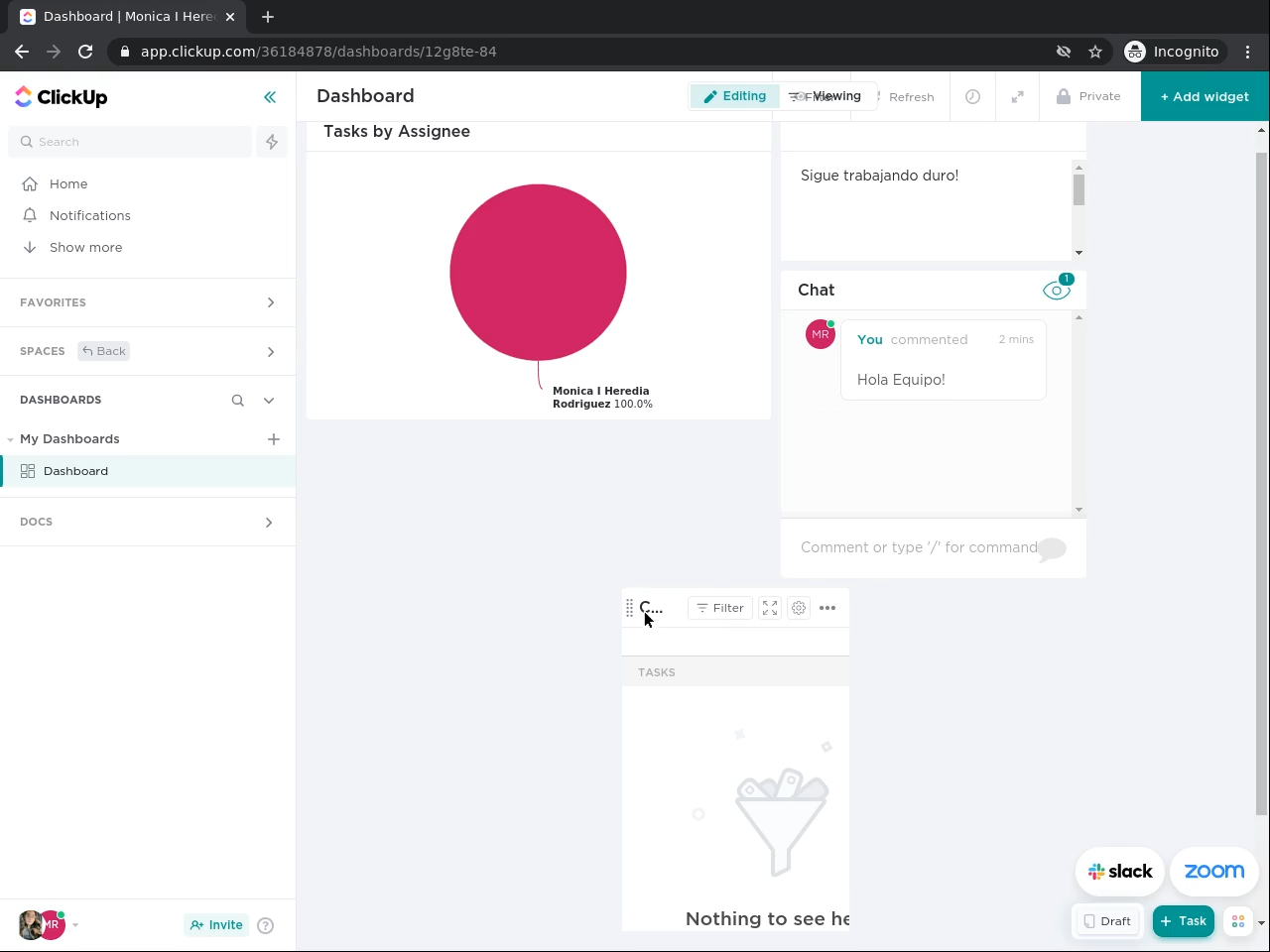
Task: Open Zoom integration button
Action: pos(1214,872)
